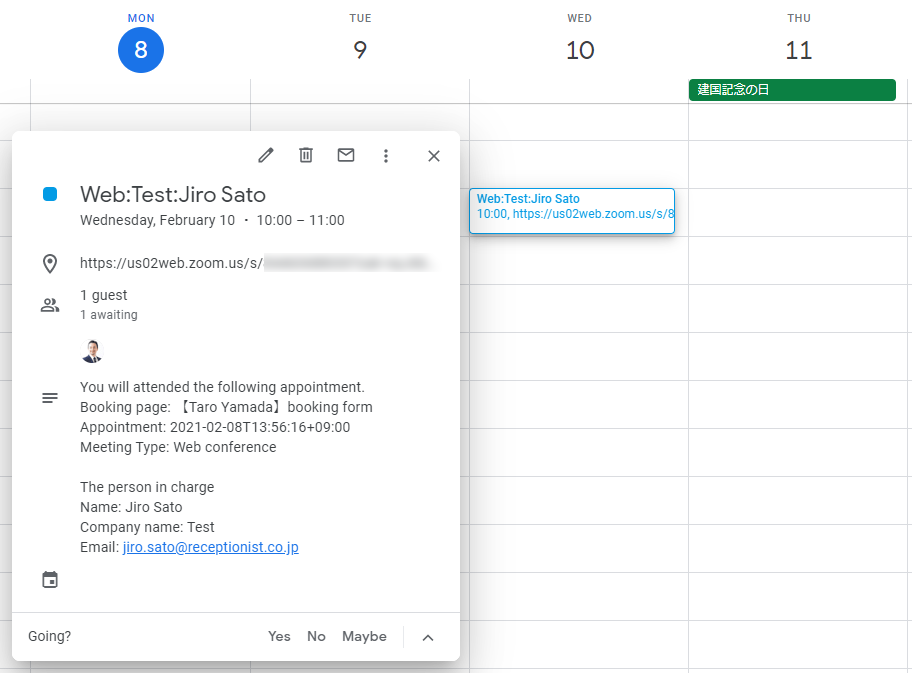
Task: Expand RSVP options with the chevron arrow
Action: click(x=428, y=637)
